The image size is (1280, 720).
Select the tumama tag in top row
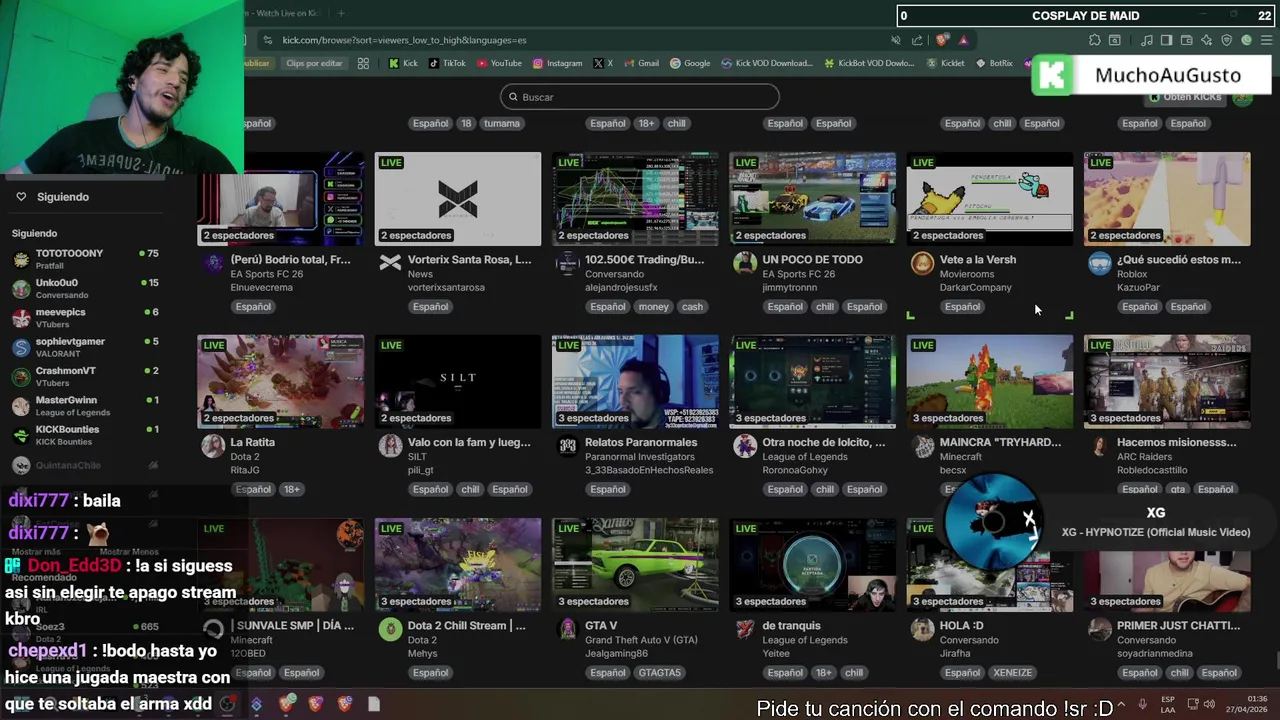tap(502, 124)
